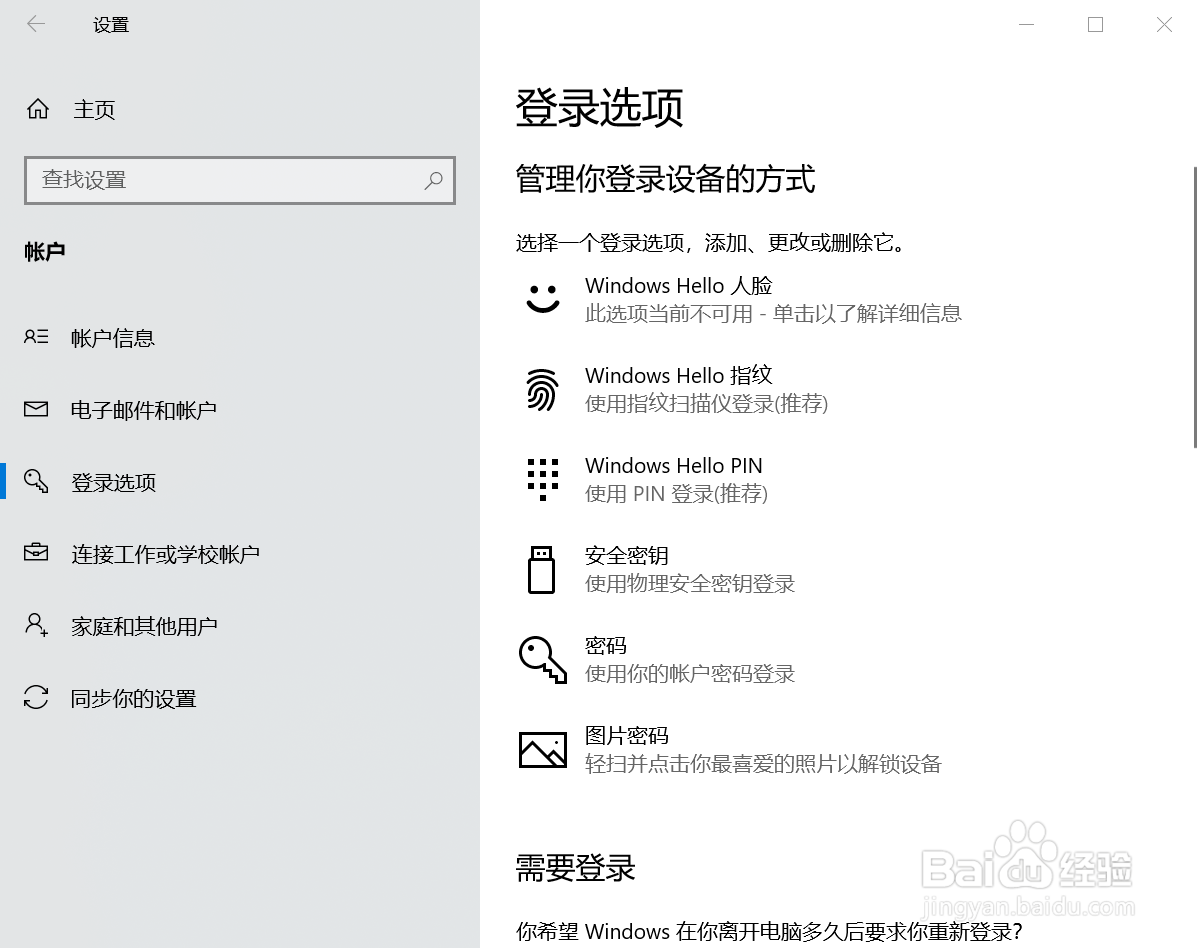Click the key icon for 密码 option

tap(543, 660)
